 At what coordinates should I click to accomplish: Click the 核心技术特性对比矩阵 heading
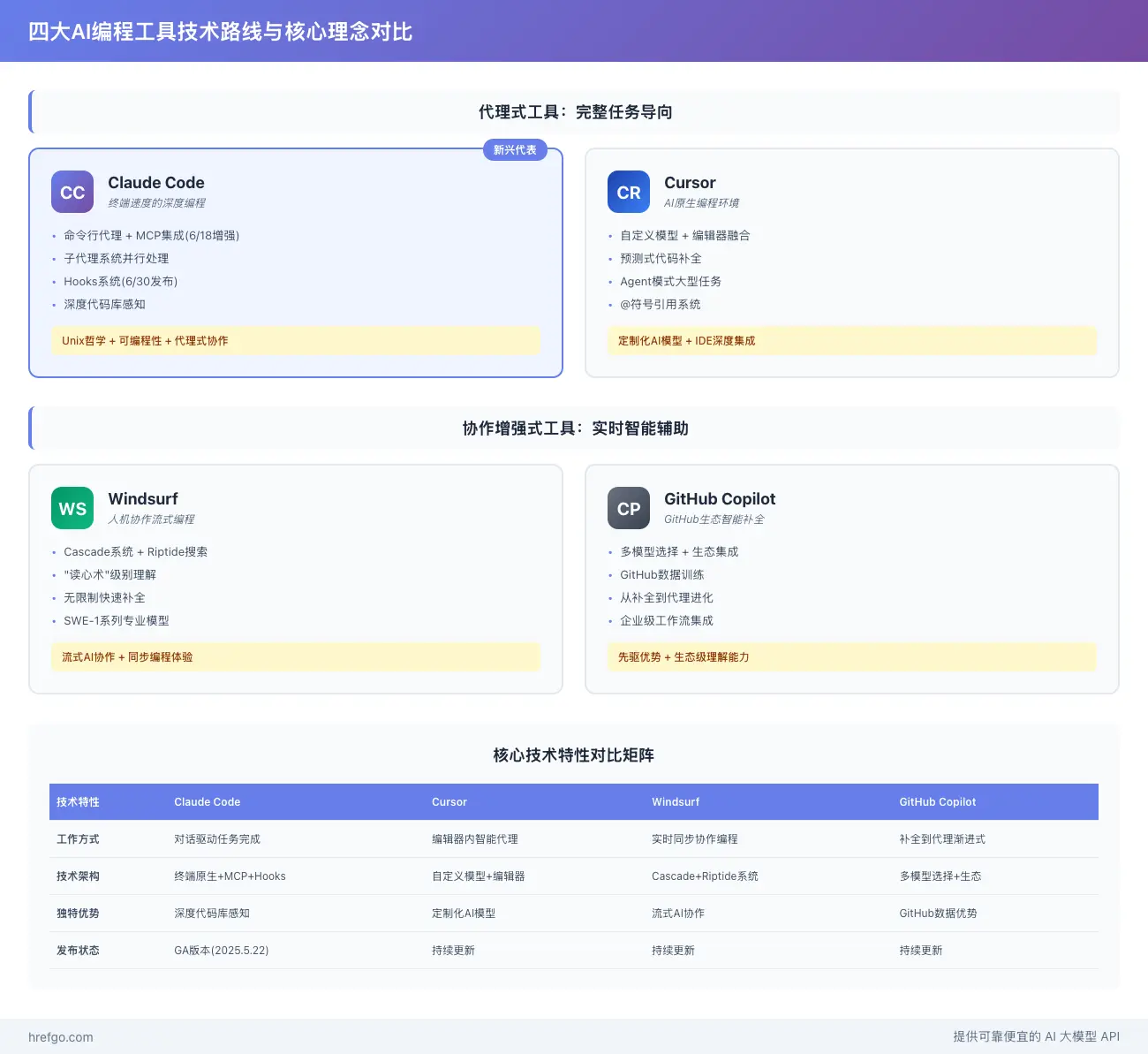point(574,755)
